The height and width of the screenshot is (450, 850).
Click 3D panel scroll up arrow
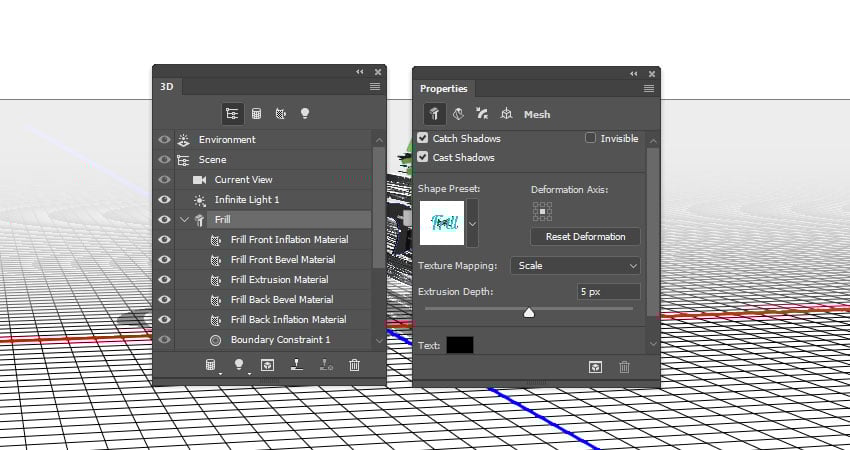tap(379, 140)
